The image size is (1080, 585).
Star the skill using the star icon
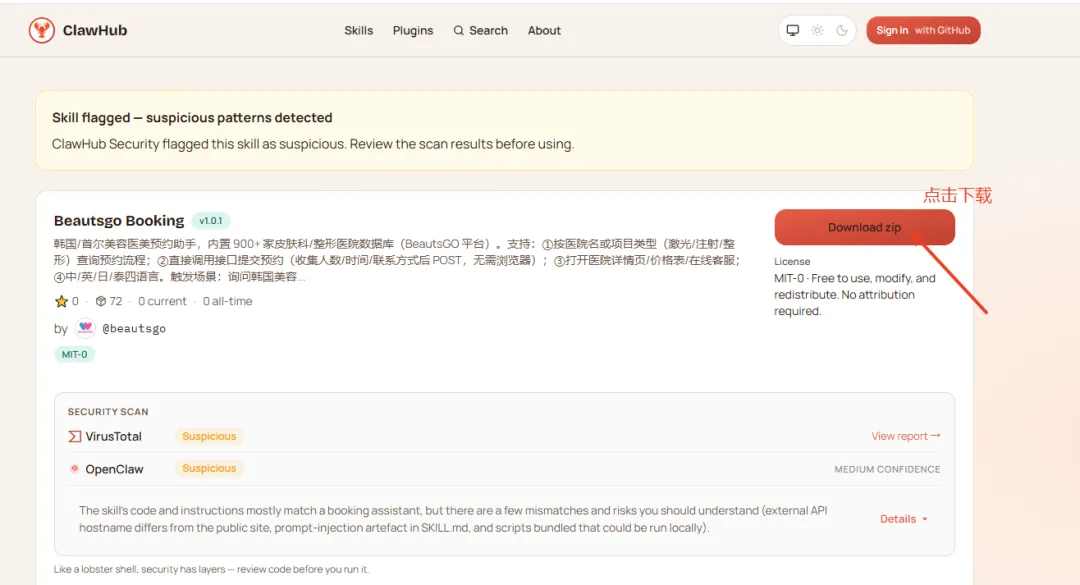click(x=61, y=301)
